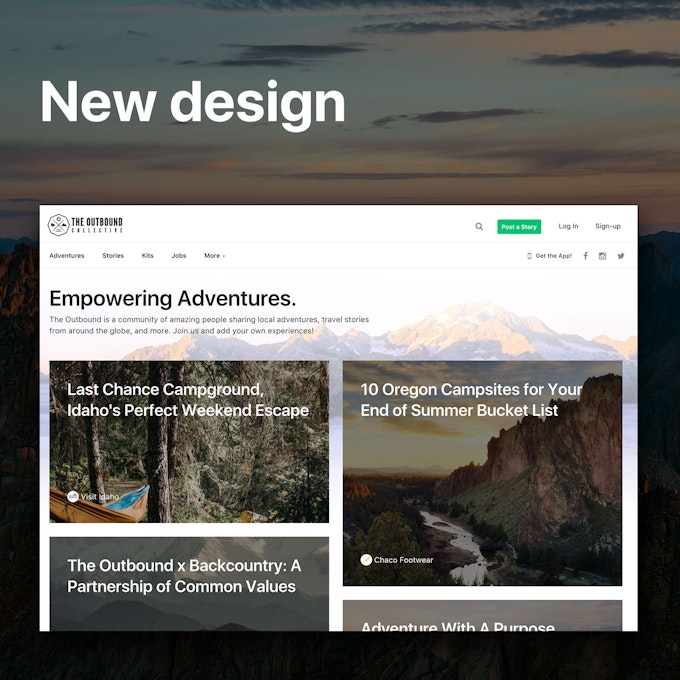
Task: Open the Facebook icon link
Action: tap(585, 256)
